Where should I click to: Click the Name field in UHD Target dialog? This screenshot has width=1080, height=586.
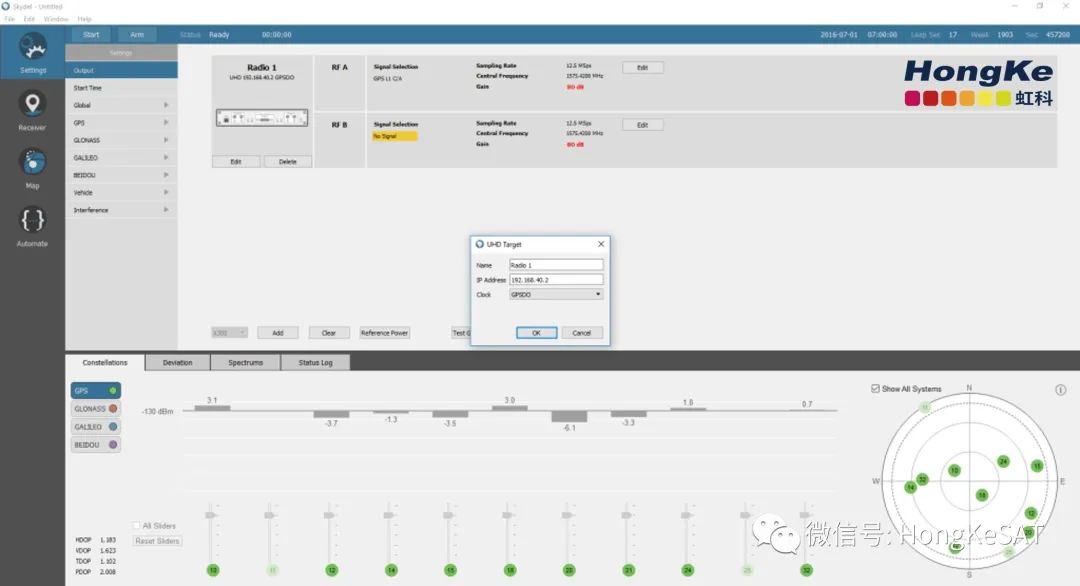point(556,265)
